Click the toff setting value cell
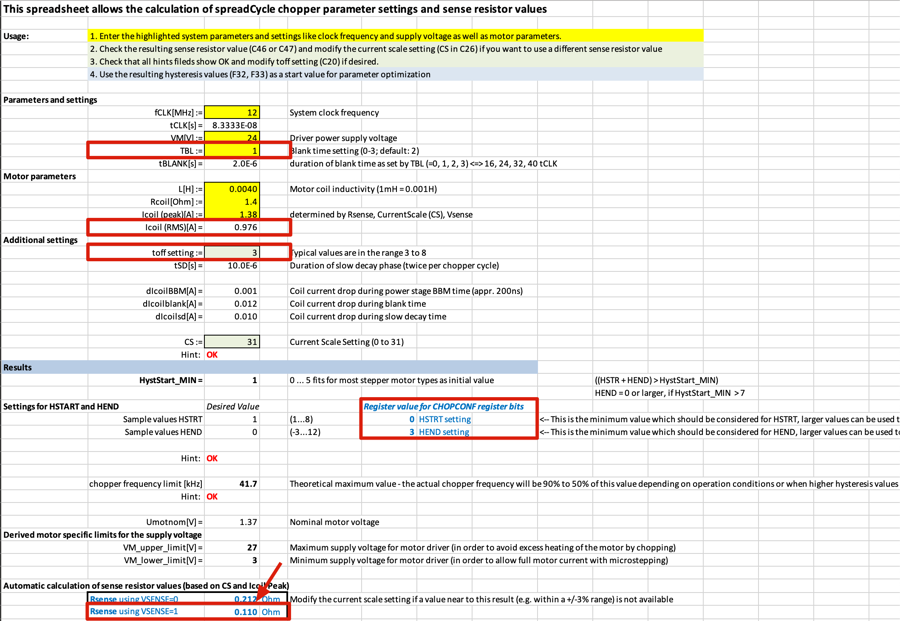The width and height of the screenshot is (900, 621). click(x=232, y=253)
